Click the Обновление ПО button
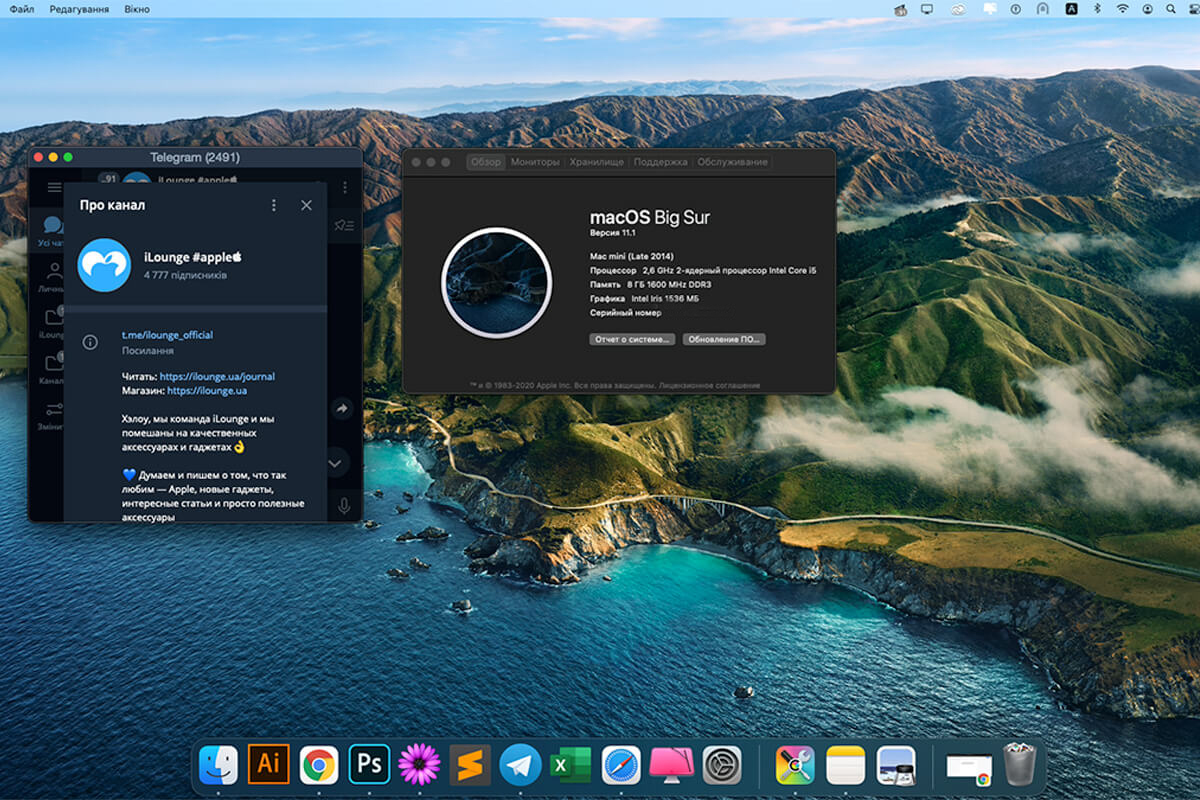This screenshot has width=1200, height=800. click(x=724, y=340)
